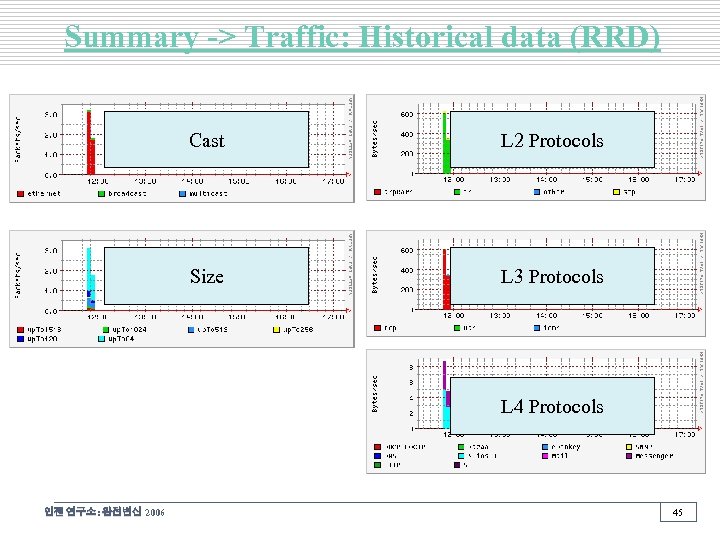Click green broadcast legend swatch
Screen dimensions: 720x540
click(101, 194)
